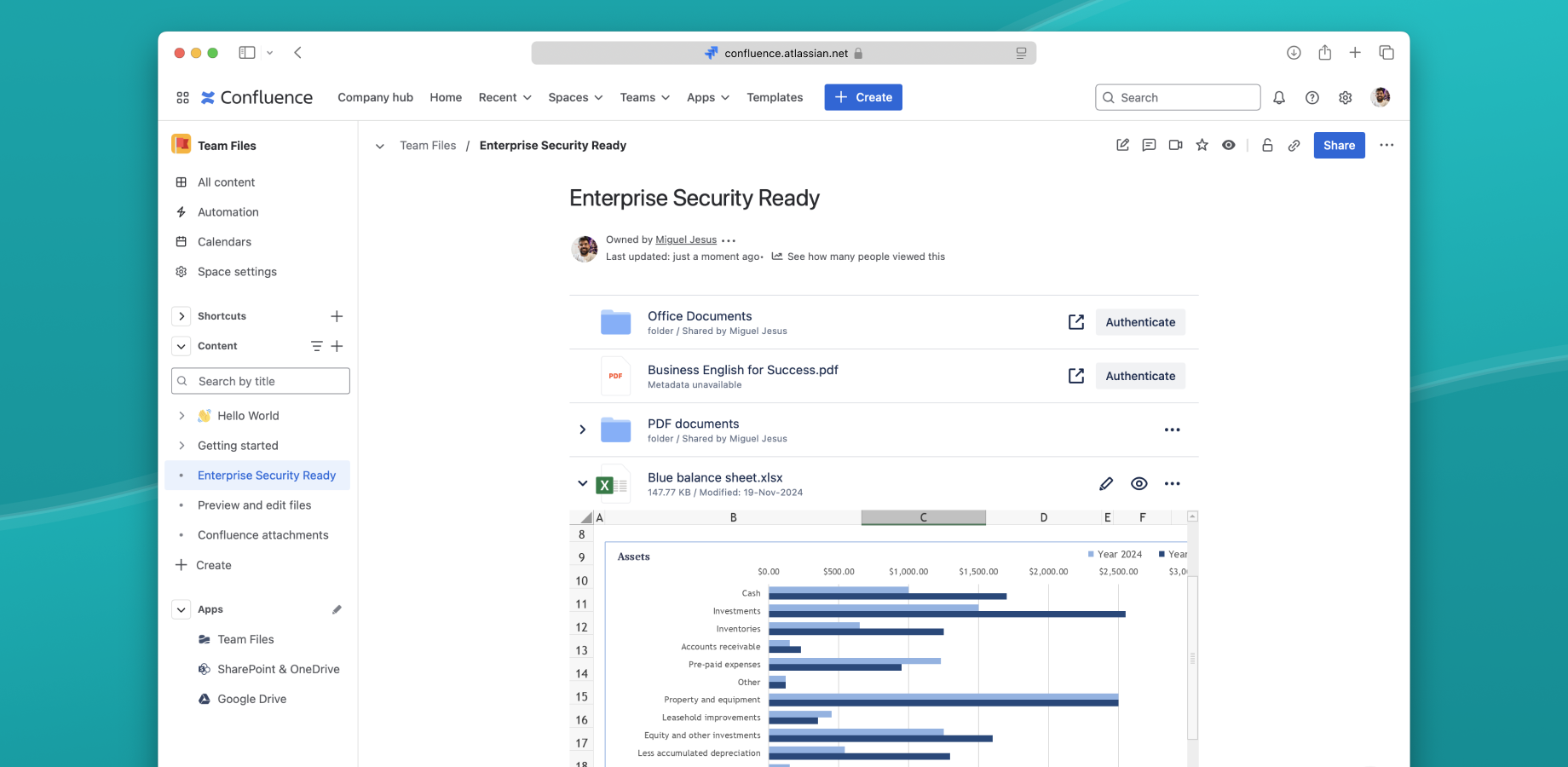
Task: Click the spreadsheet vertical scrollbar
Action: 1192,656
